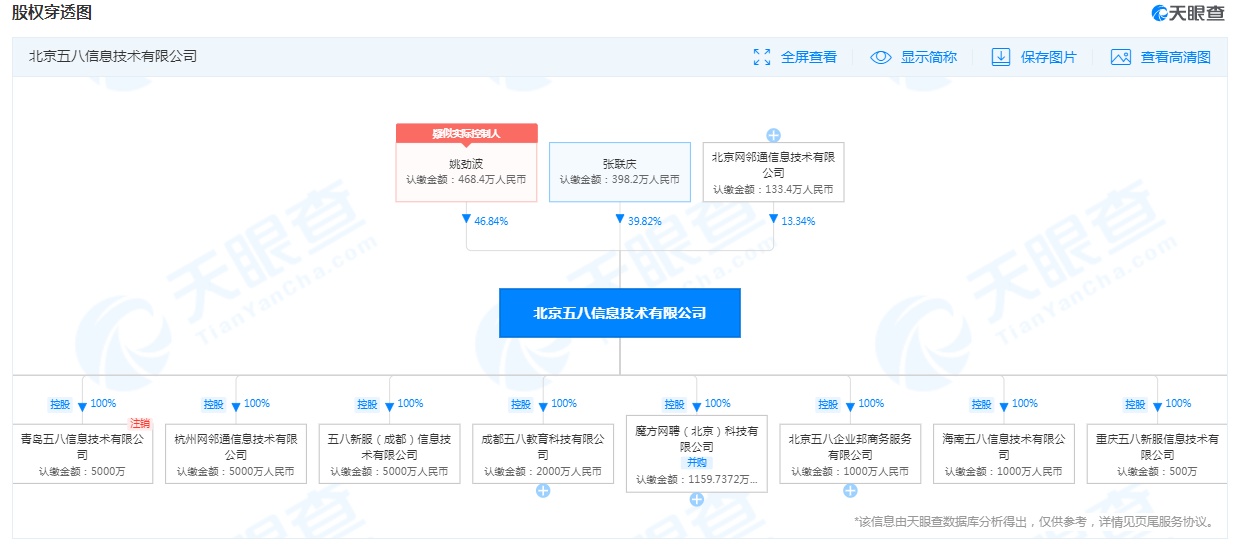
Task: Click the 39.82% share percentage
Action: (x=645, y=221)
